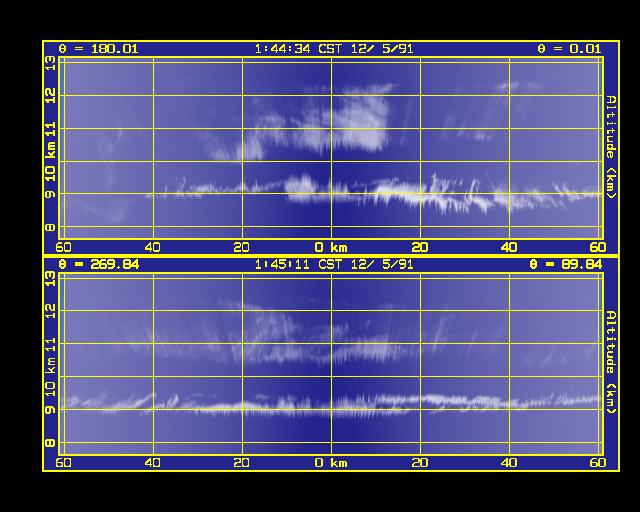Screen dimensions: 640x512
Task: Select the 8 altitude tick in the 1:45:11 plot
Action: click(x=50, y=443)
